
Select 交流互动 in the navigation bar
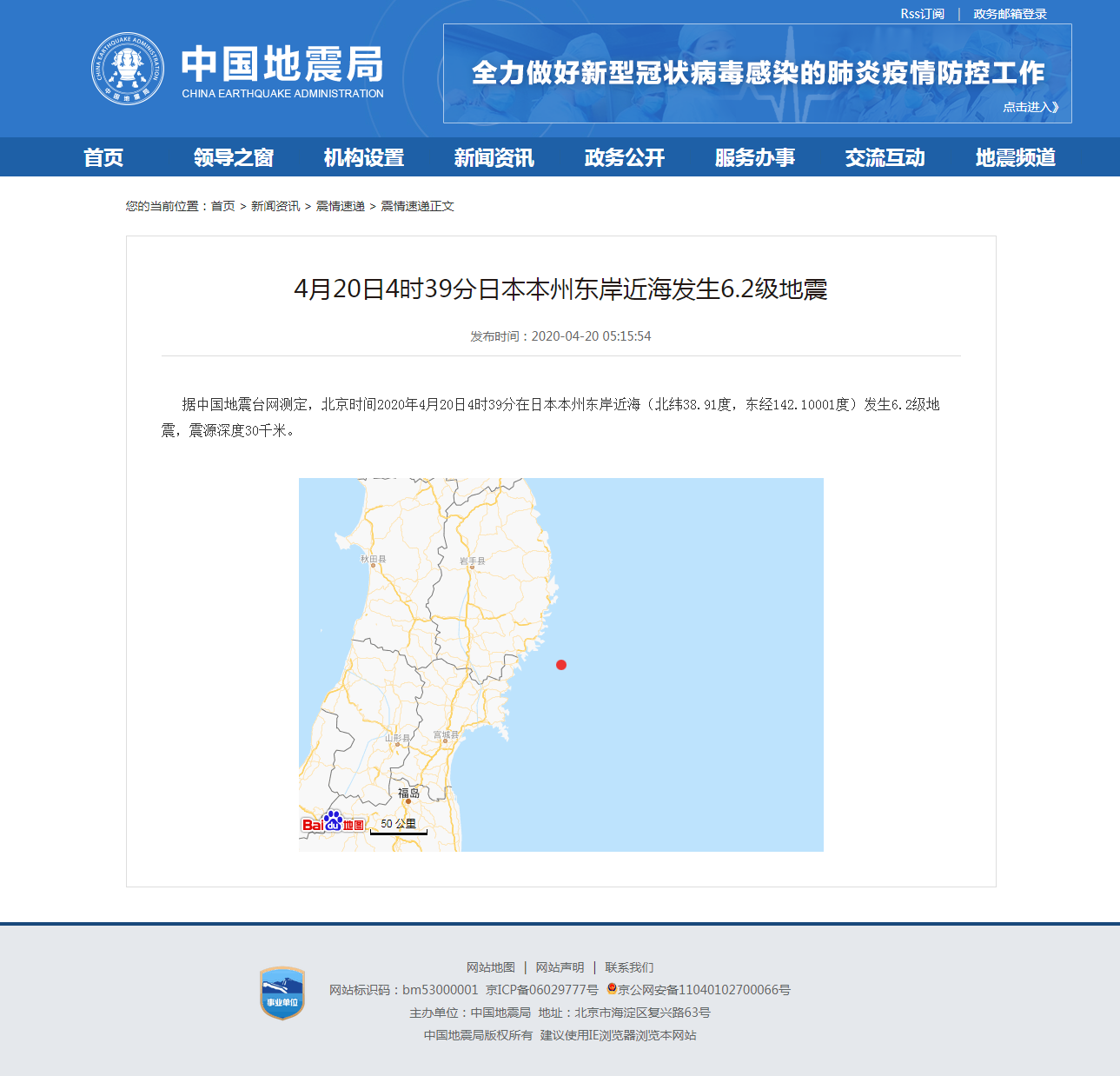[884, 157]
